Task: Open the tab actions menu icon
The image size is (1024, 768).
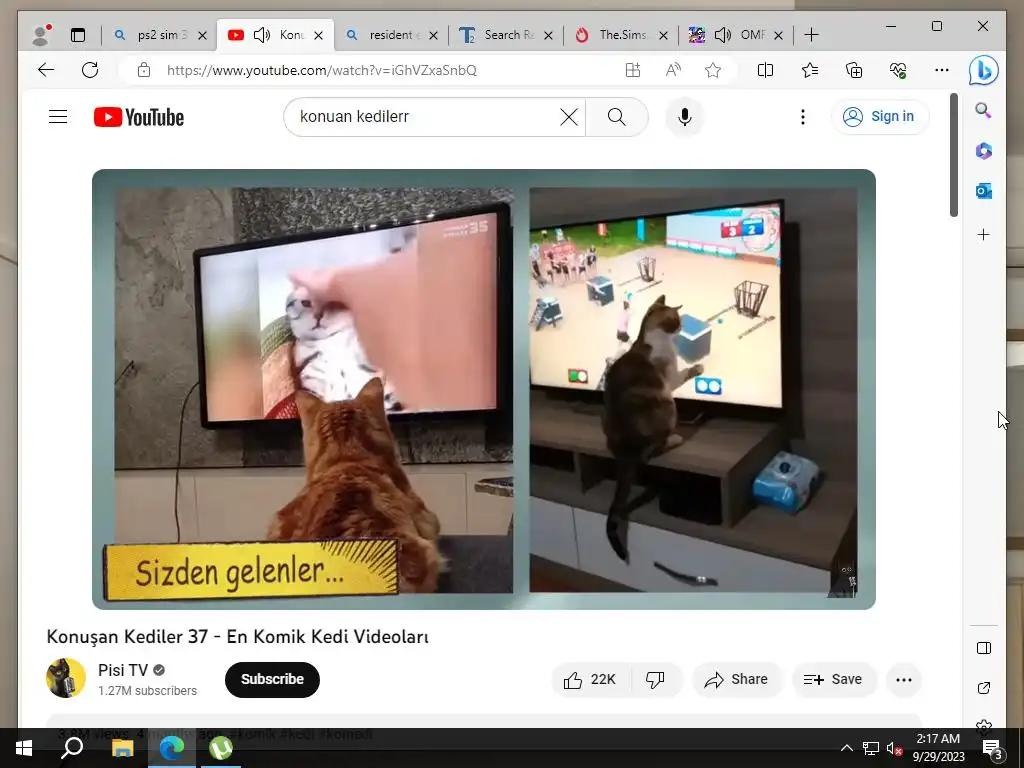Action: [x=78, y=35]
